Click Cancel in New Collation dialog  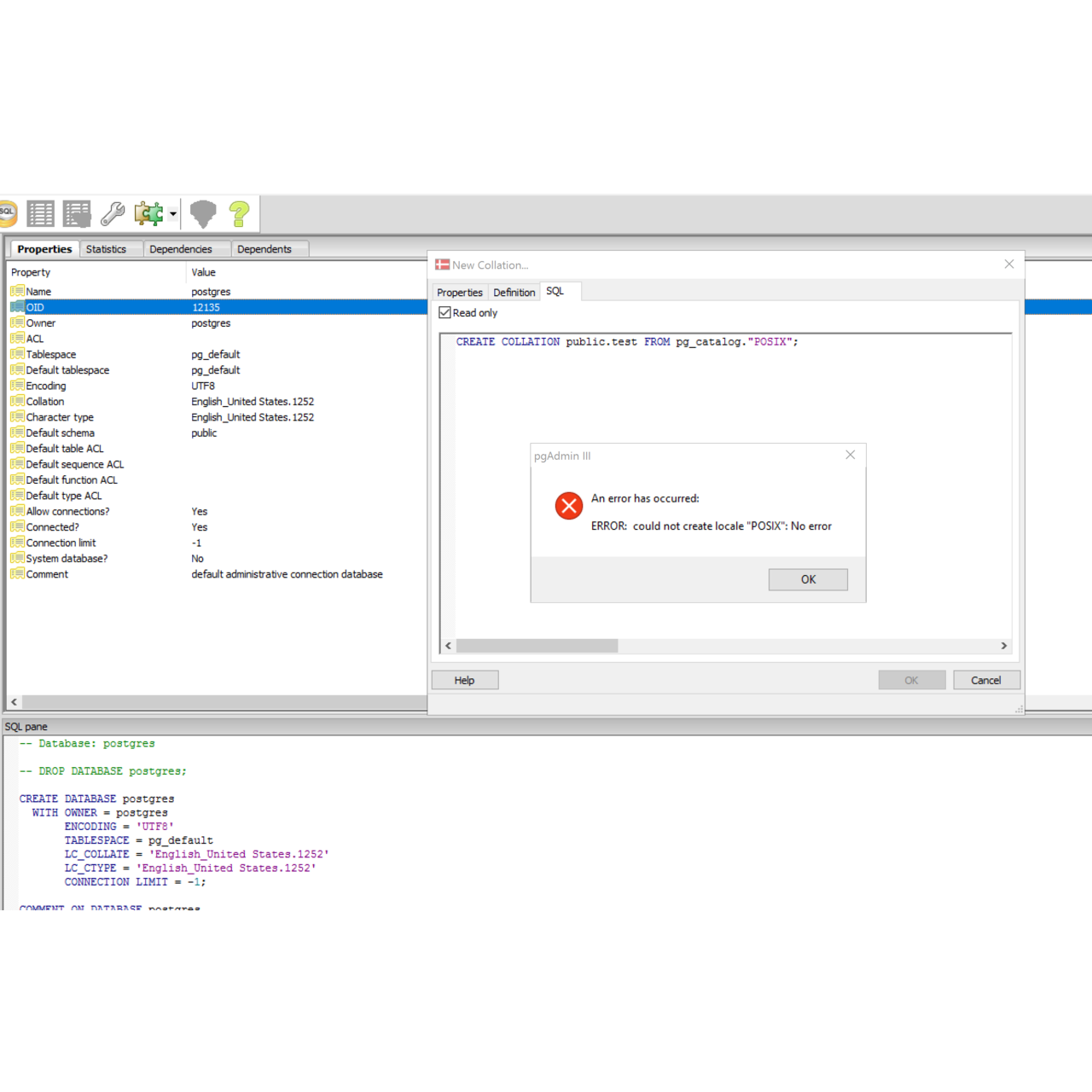coord(985,680)
